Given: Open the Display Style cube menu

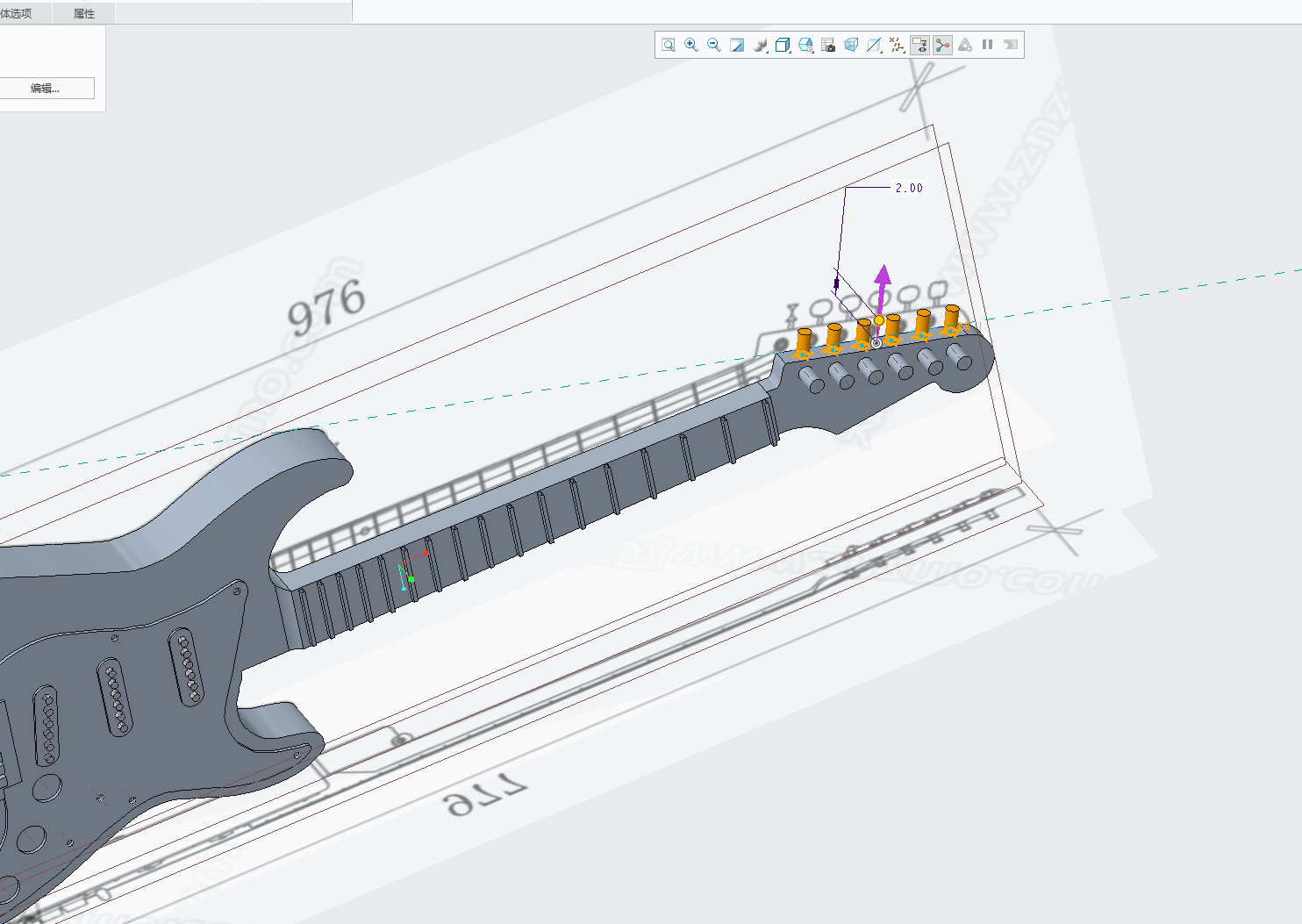Looking at the screenshot, I should tap(783, 45).
